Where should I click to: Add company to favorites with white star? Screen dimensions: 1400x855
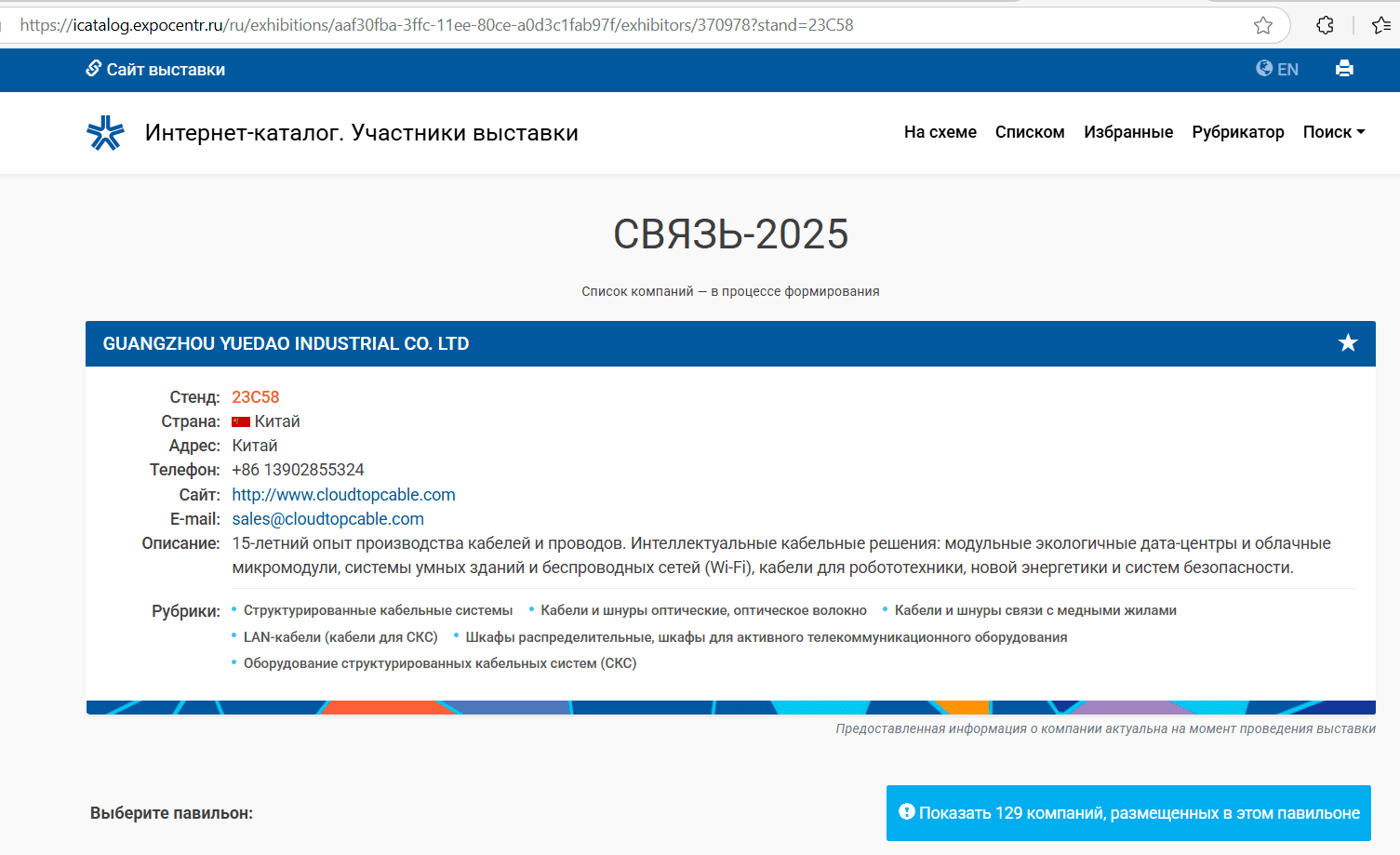pyautogui.click(x=1348, y=343)
